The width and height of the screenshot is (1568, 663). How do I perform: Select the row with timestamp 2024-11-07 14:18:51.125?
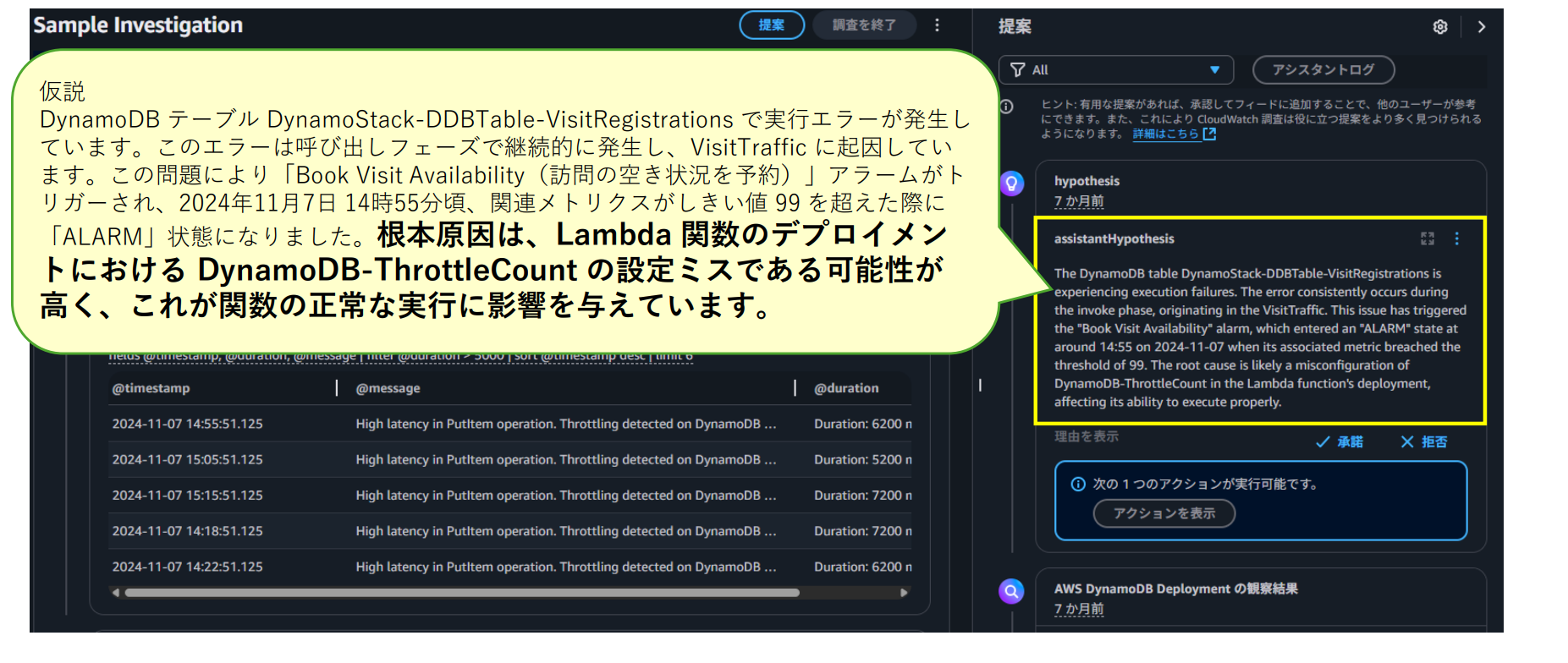tap(510, 531)
